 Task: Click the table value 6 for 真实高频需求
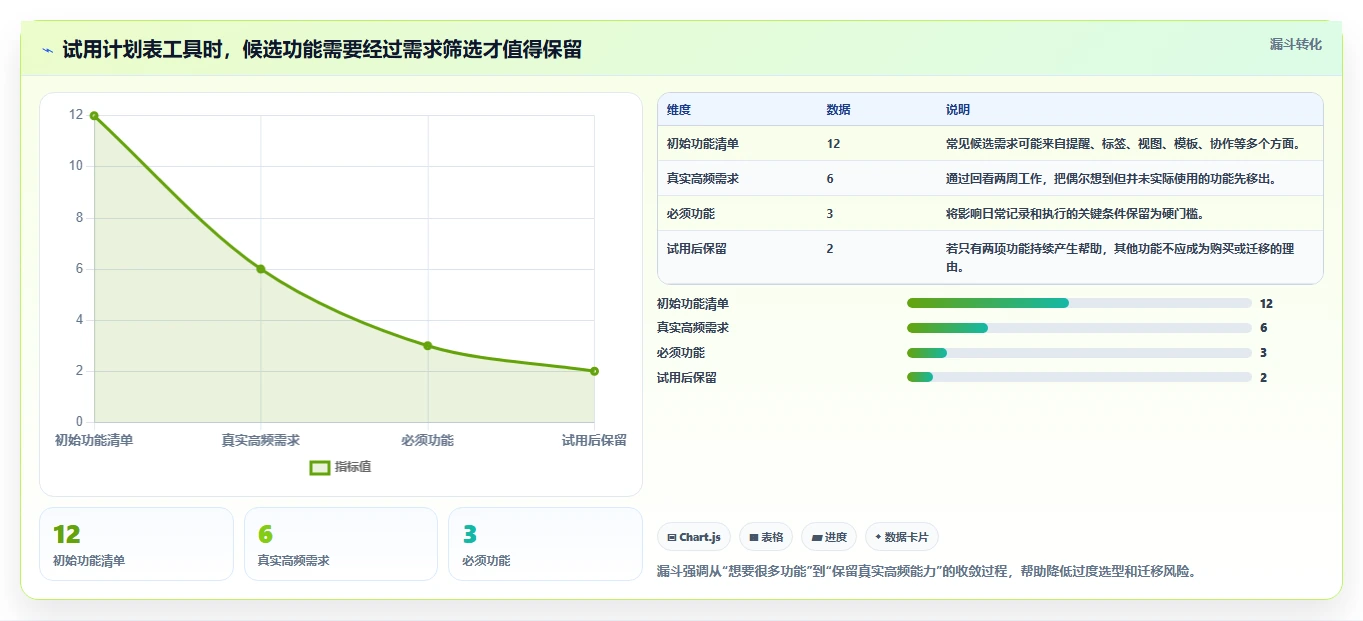pos(830,179)
